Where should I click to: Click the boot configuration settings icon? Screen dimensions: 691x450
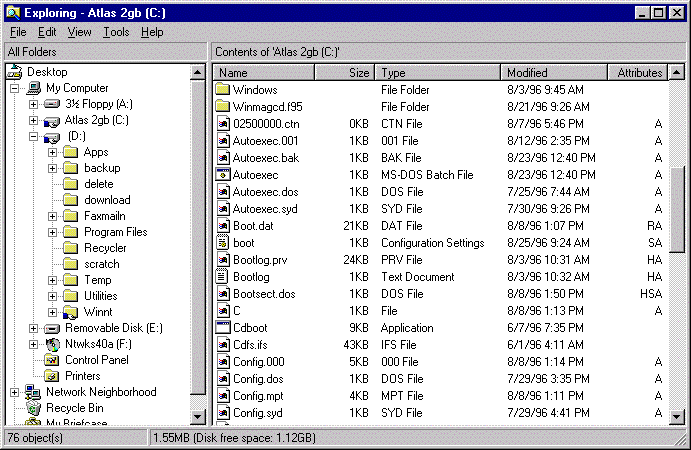[x=223, y=242]
